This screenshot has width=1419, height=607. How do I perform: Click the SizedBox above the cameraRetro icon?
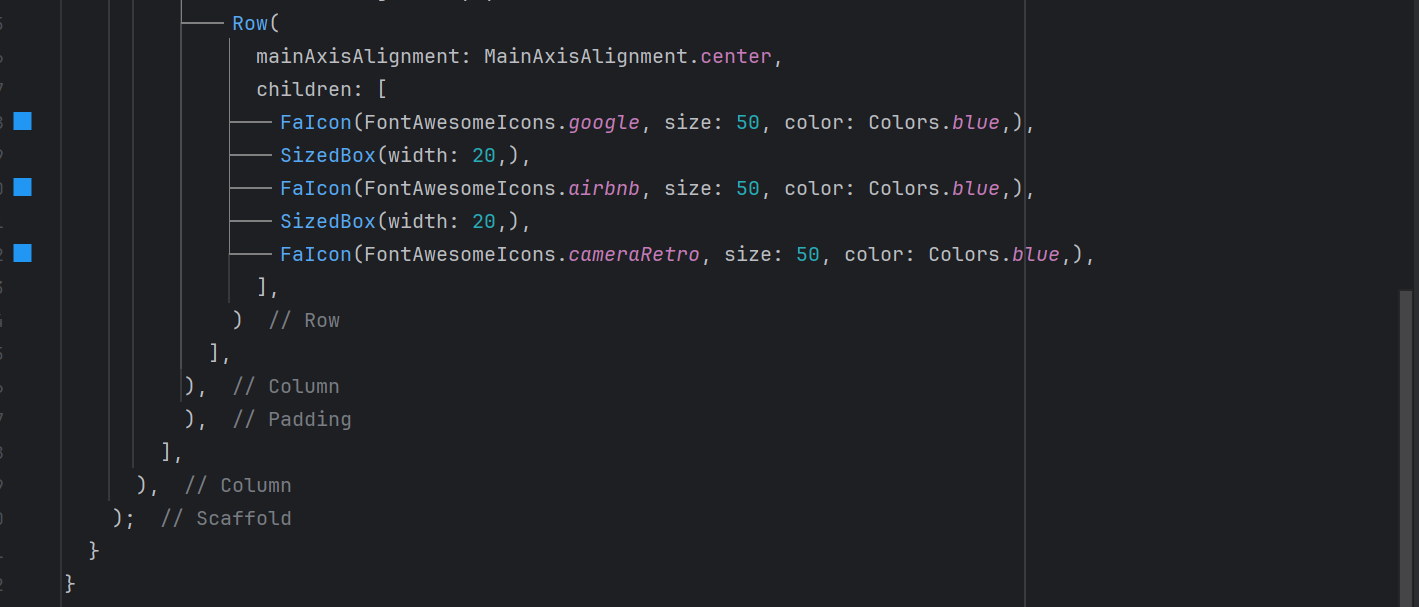pyautogui.click(x=328, y=222)
